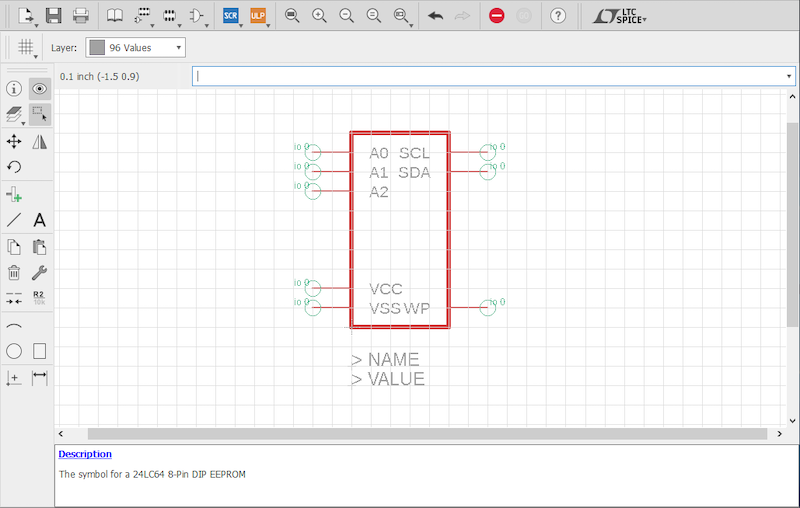
Task: Click the redraw zoom magnifier icon
Action: click(374, 16)
